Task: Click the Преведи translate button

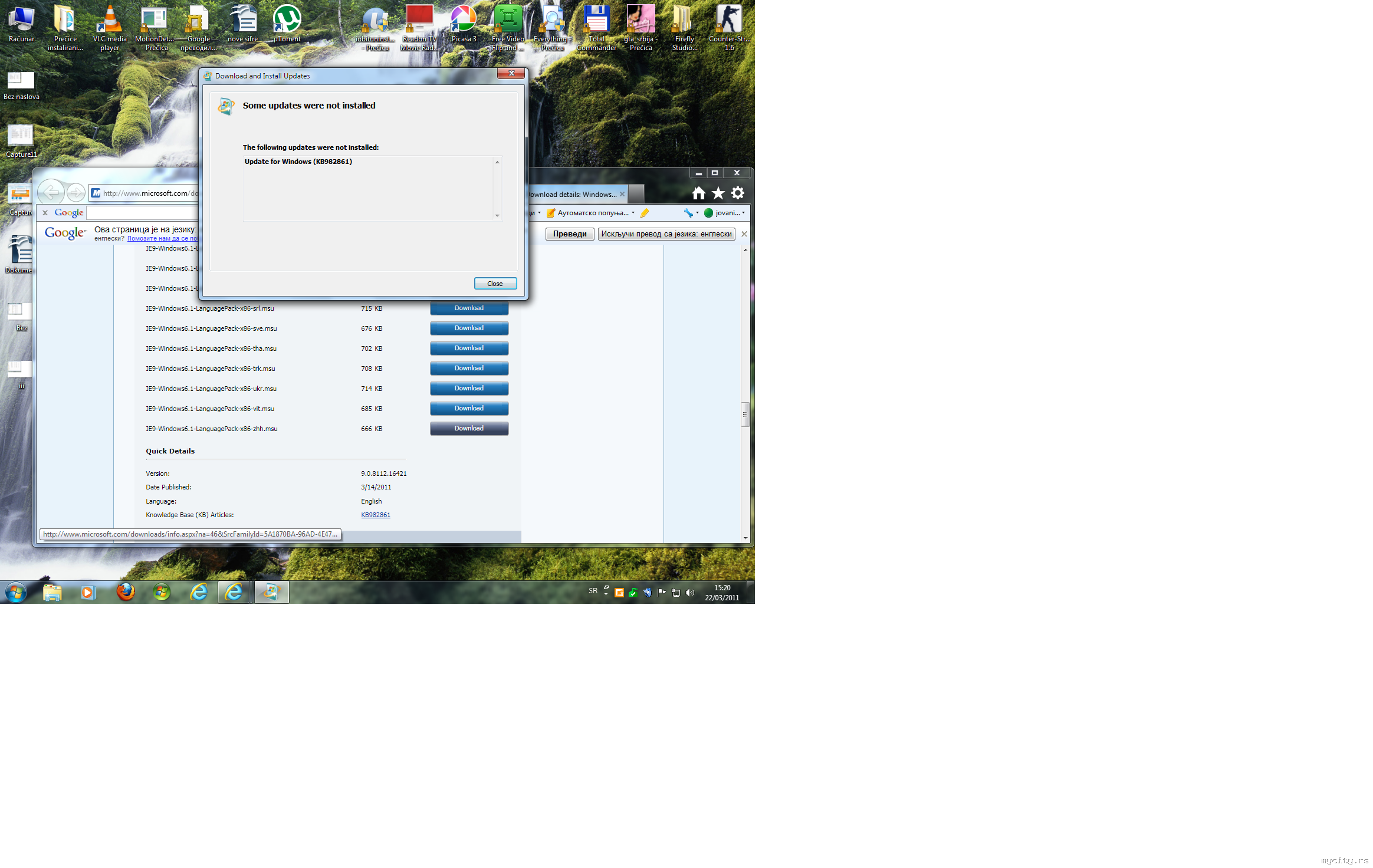Action: click(569, 234)
